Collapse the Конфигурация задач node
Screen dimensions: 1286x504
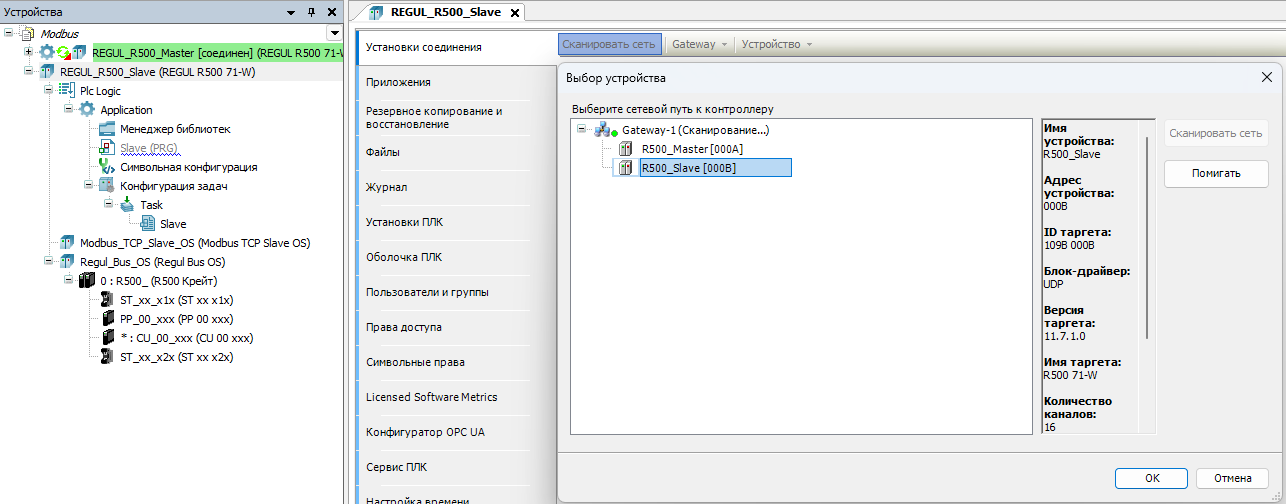pyautogui.click(x=88, y=186)
